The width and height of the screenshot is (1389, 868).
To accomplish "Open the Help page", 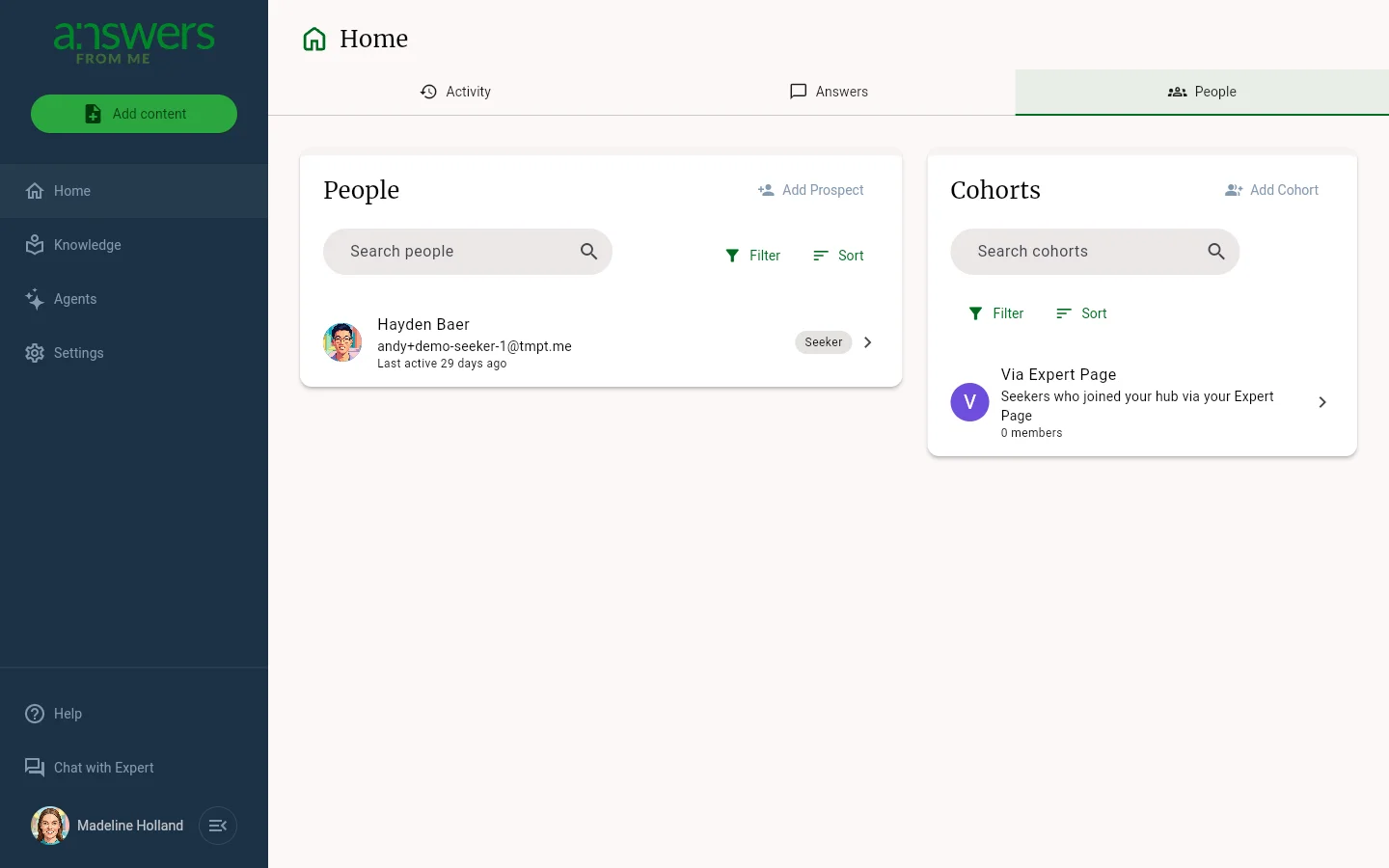I will point(134,714).
